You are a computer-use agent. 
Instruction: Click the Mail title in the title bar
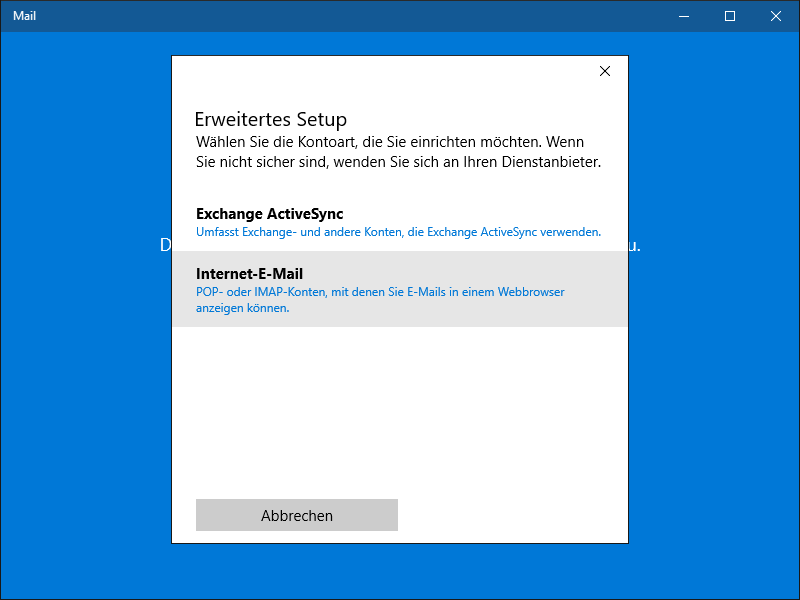tap(24, 16)
